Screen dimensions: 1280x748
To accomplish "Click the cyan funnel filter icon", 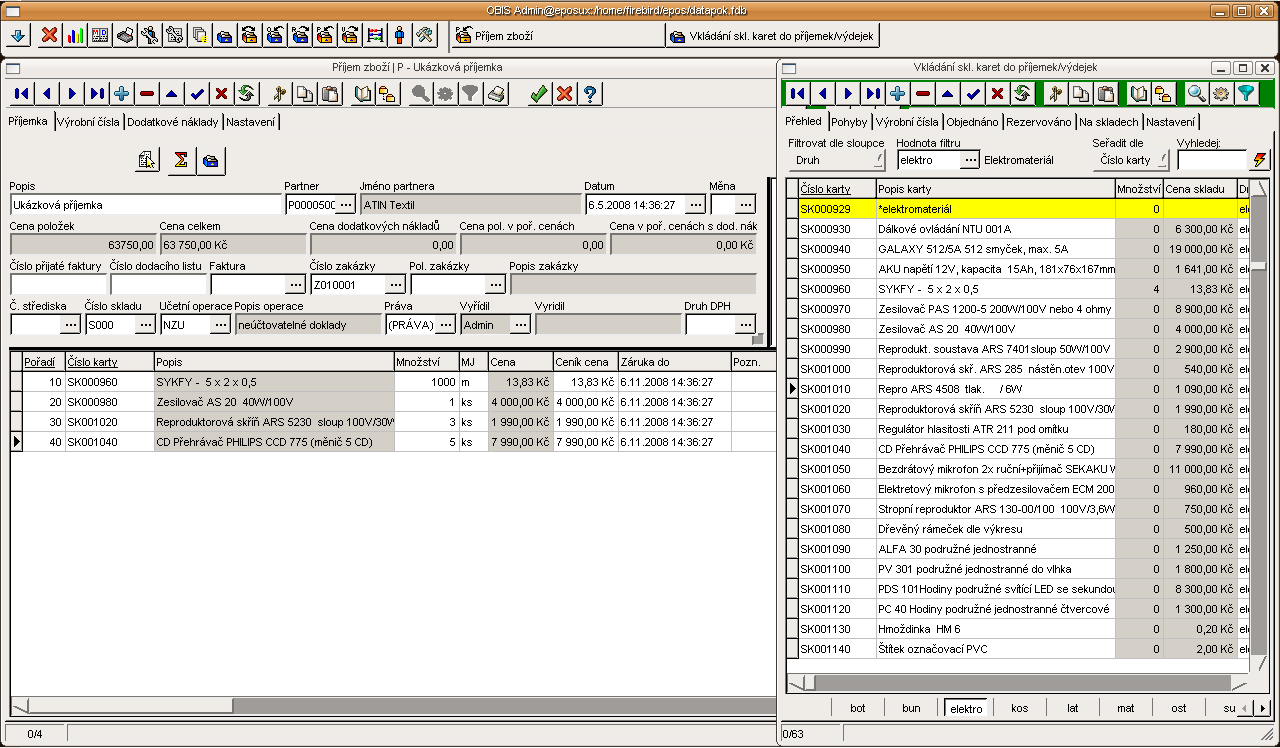I will click(1245, 94).
